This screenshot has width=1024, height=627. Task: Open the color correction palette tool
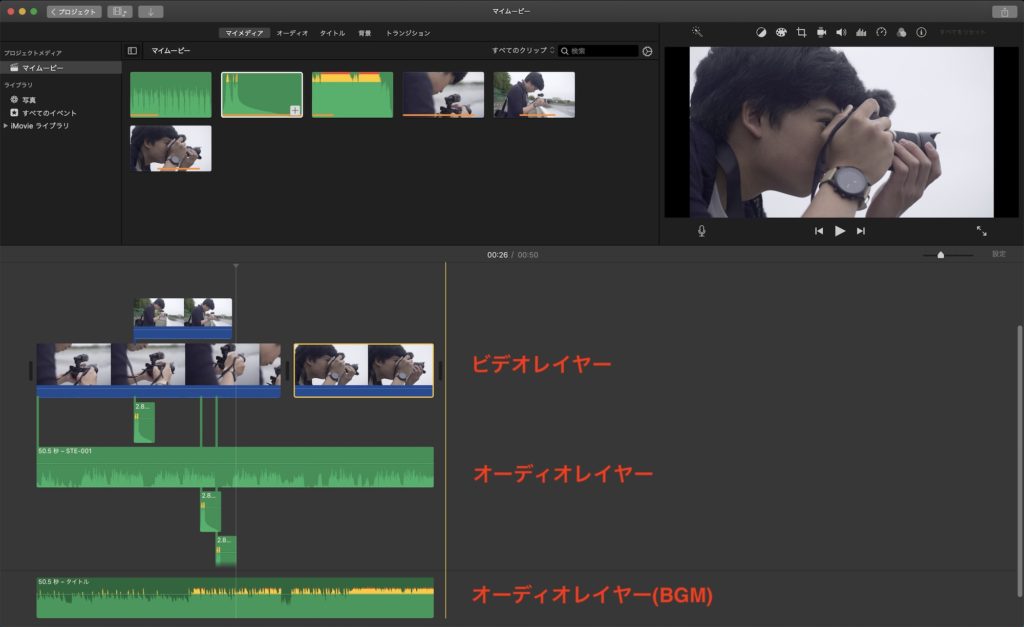tap(780, 32)
